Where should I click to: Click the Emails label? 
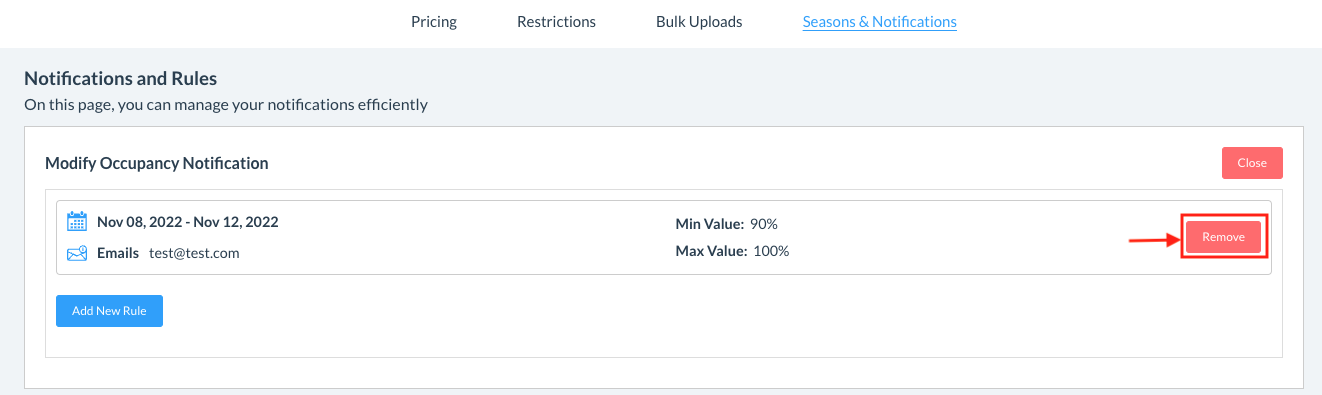118,253
